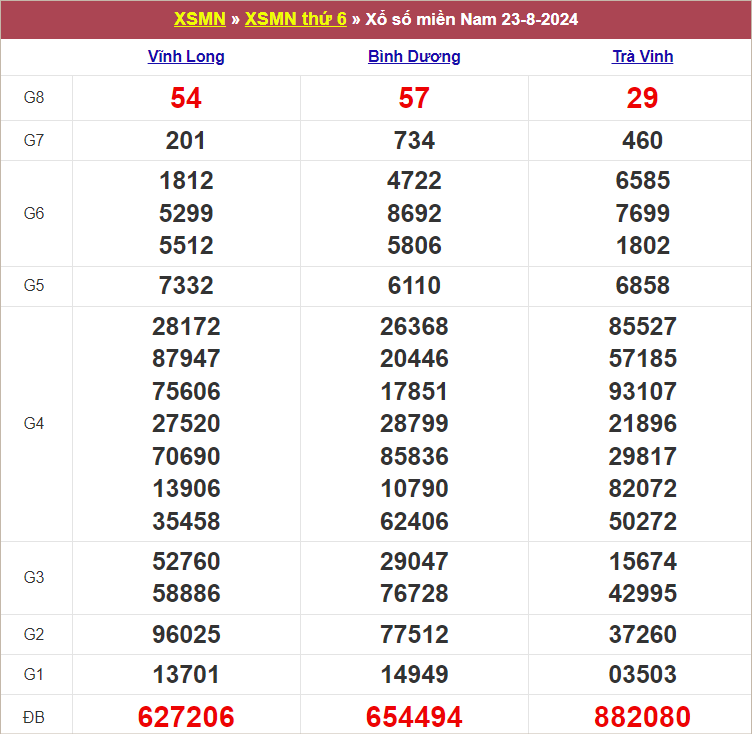Select the G3 value 76728

point(414,593)
